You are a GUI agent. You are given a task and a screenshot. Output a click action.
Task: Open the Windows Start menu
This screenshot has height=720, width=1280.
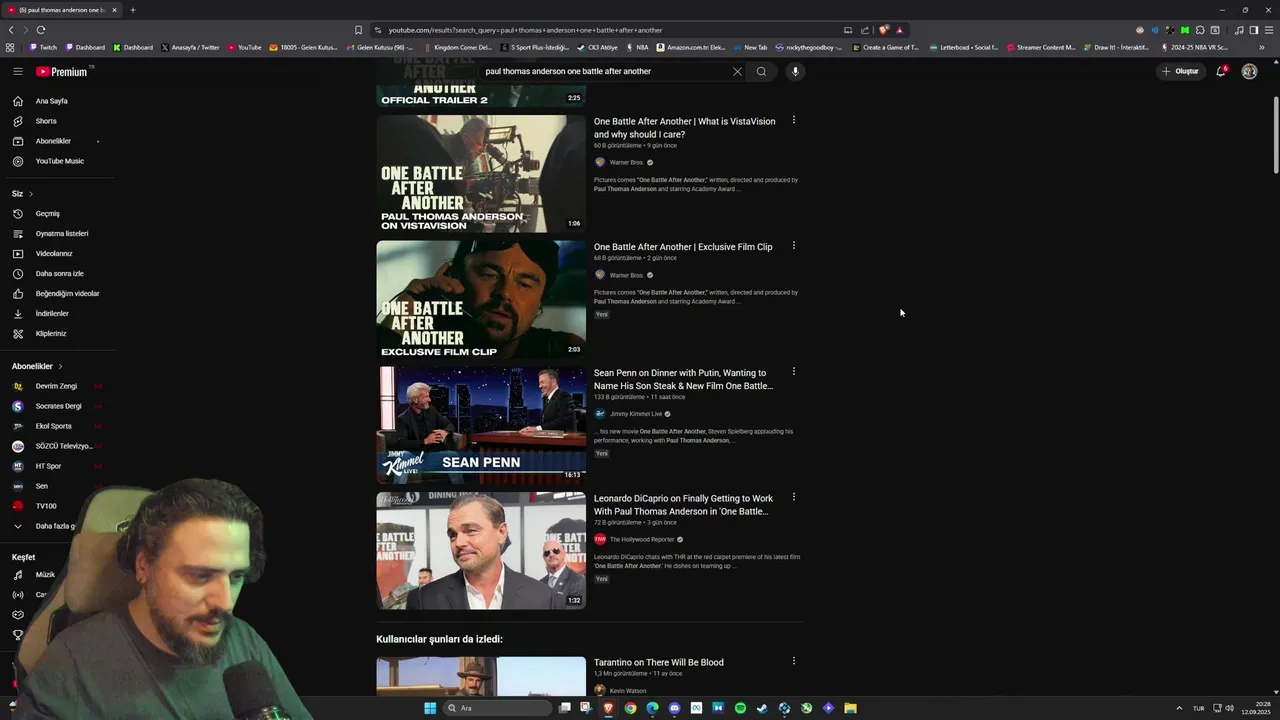430,708
